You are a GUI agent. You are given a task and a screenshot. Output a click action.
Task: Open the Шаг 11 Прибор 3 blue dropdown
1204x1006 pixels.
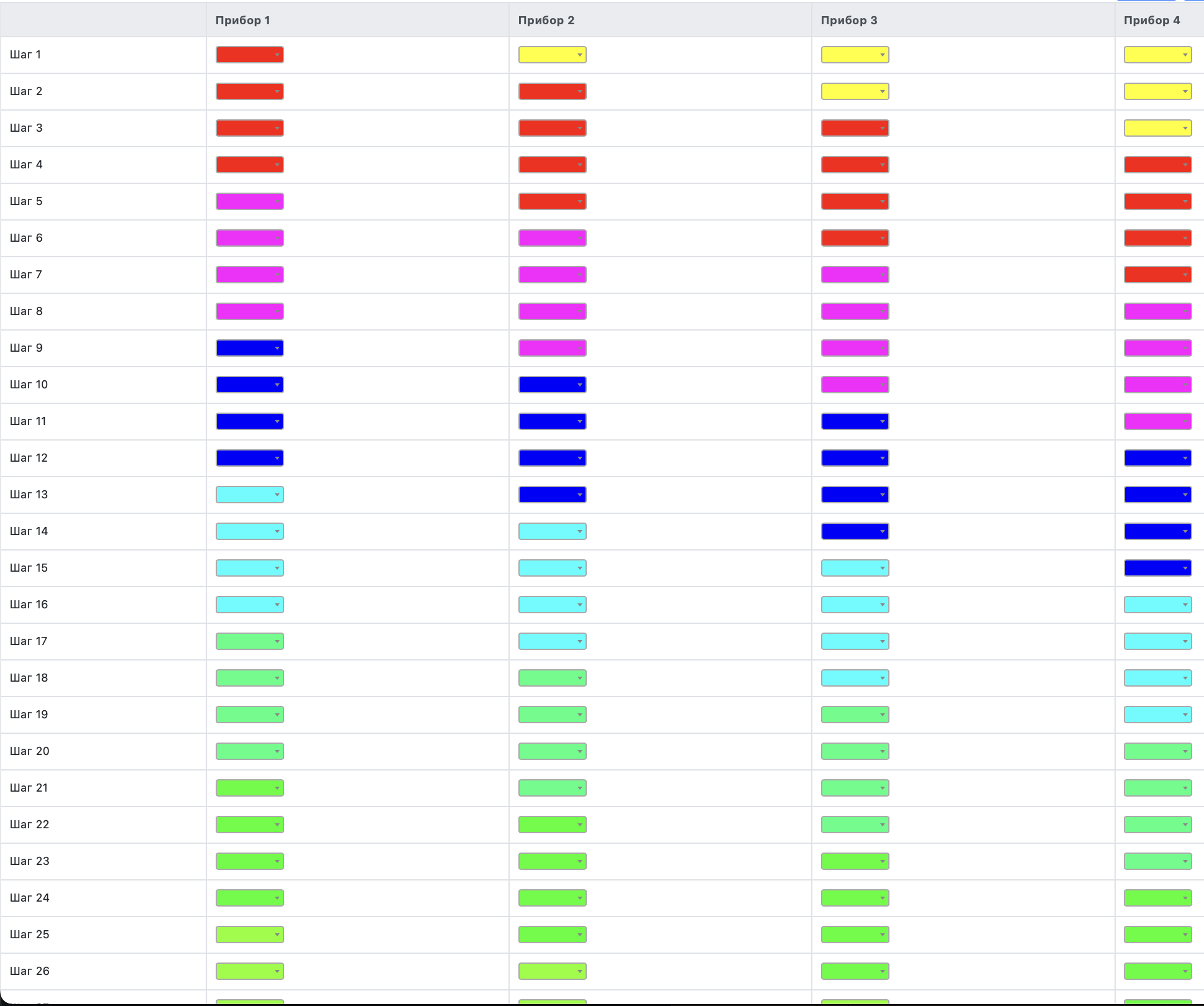[x=855, y=421]
